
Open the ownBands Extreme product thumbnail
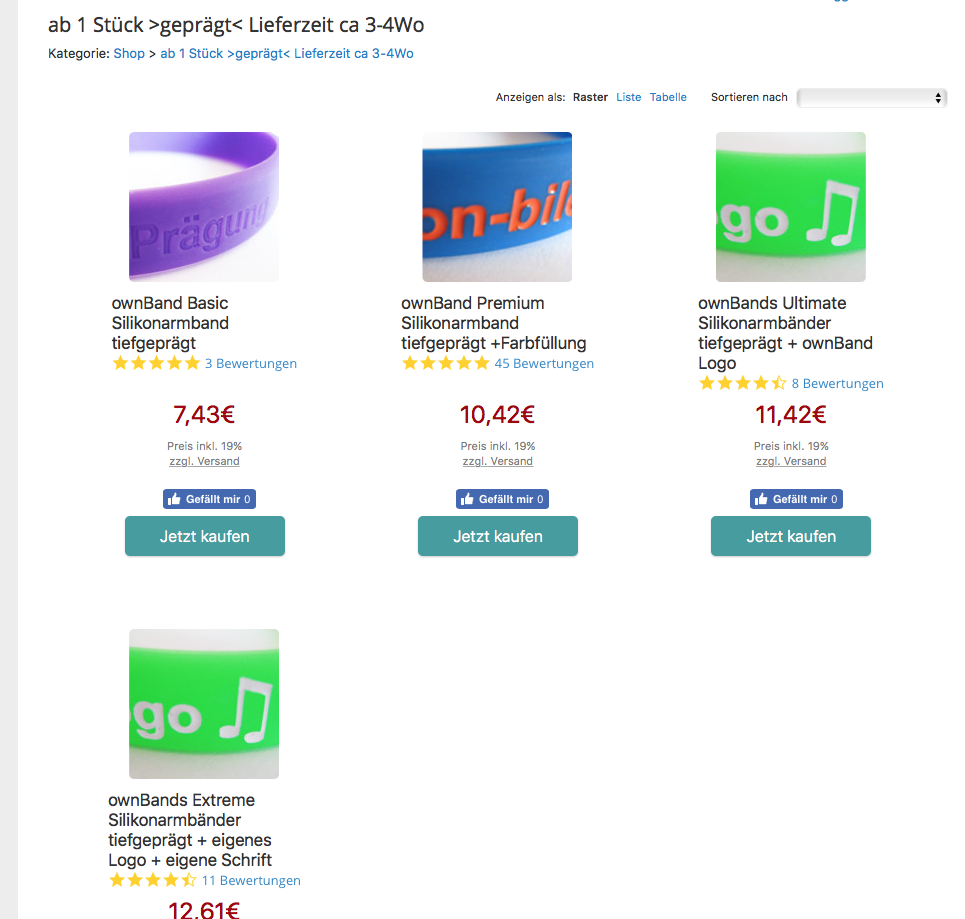pos(204,704)
